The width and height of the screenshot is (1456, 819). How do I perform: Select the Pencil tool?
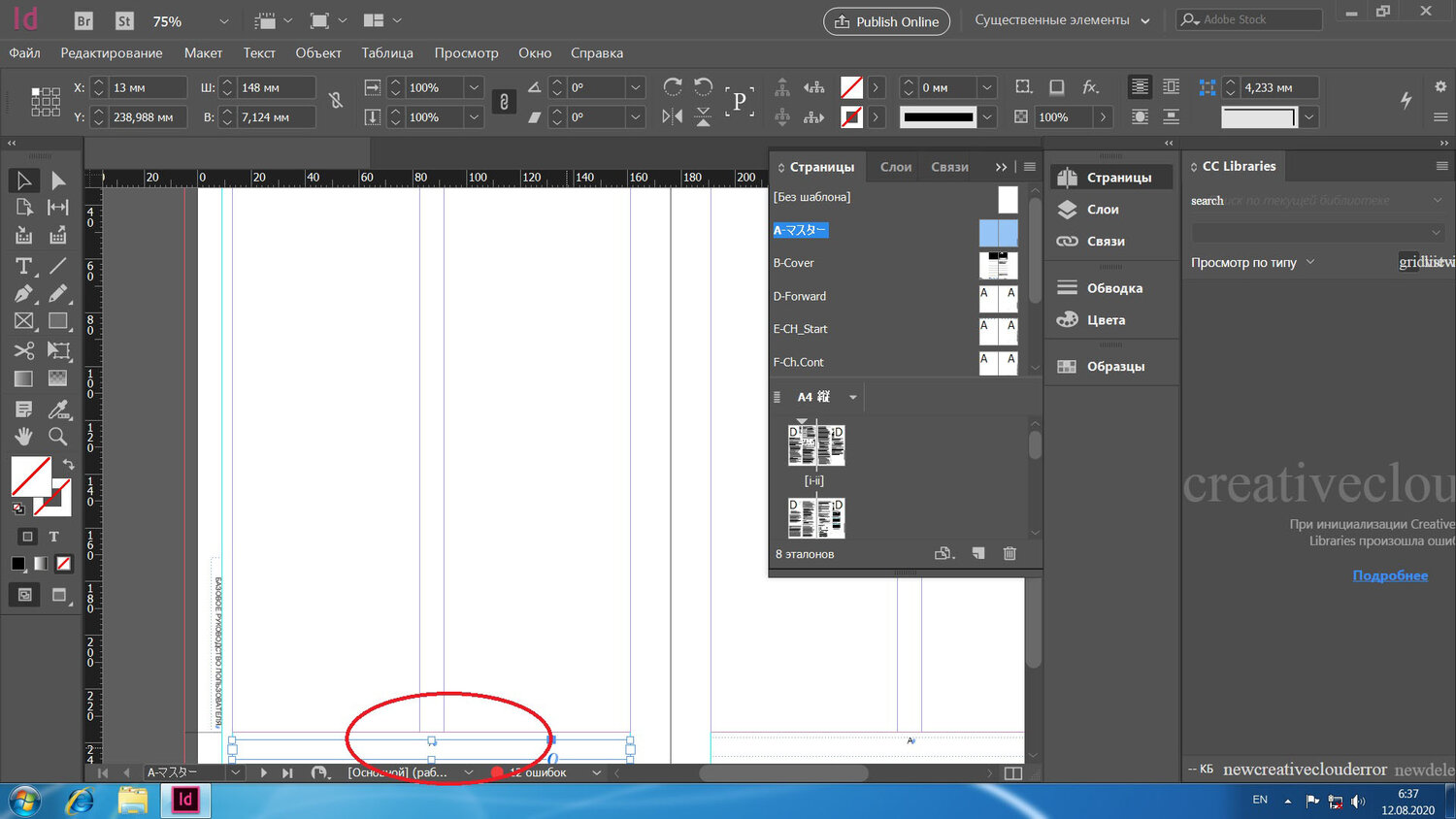pyautogui.click(x=58, y=293)
